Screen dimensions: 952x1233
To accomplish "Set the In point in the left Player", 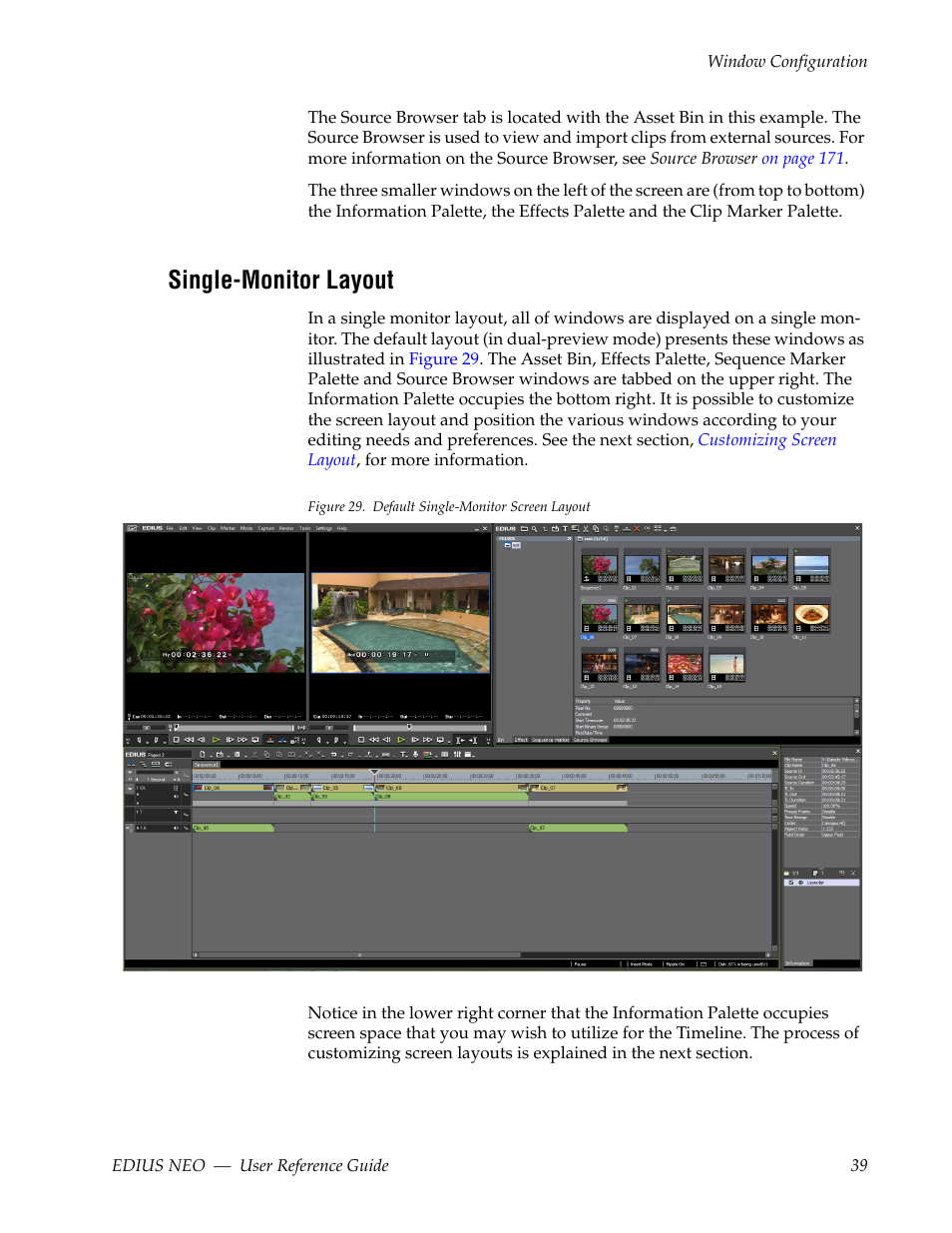I will coord(140,740).
